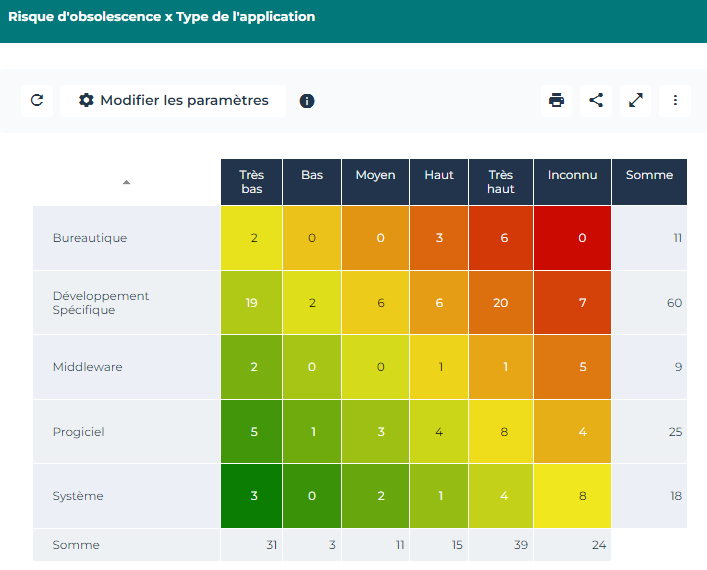Click dark green Système Très bas cell
The height and width of the screenshot is (570, 707).
252,496
